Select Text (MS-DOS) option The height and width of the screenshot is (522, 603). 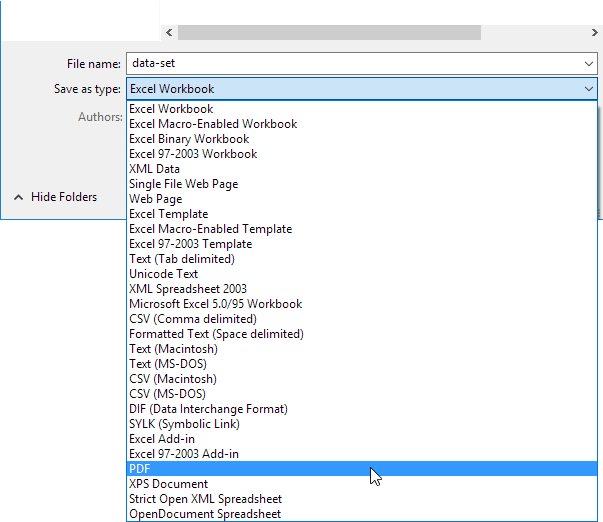[x=361, y=364]
